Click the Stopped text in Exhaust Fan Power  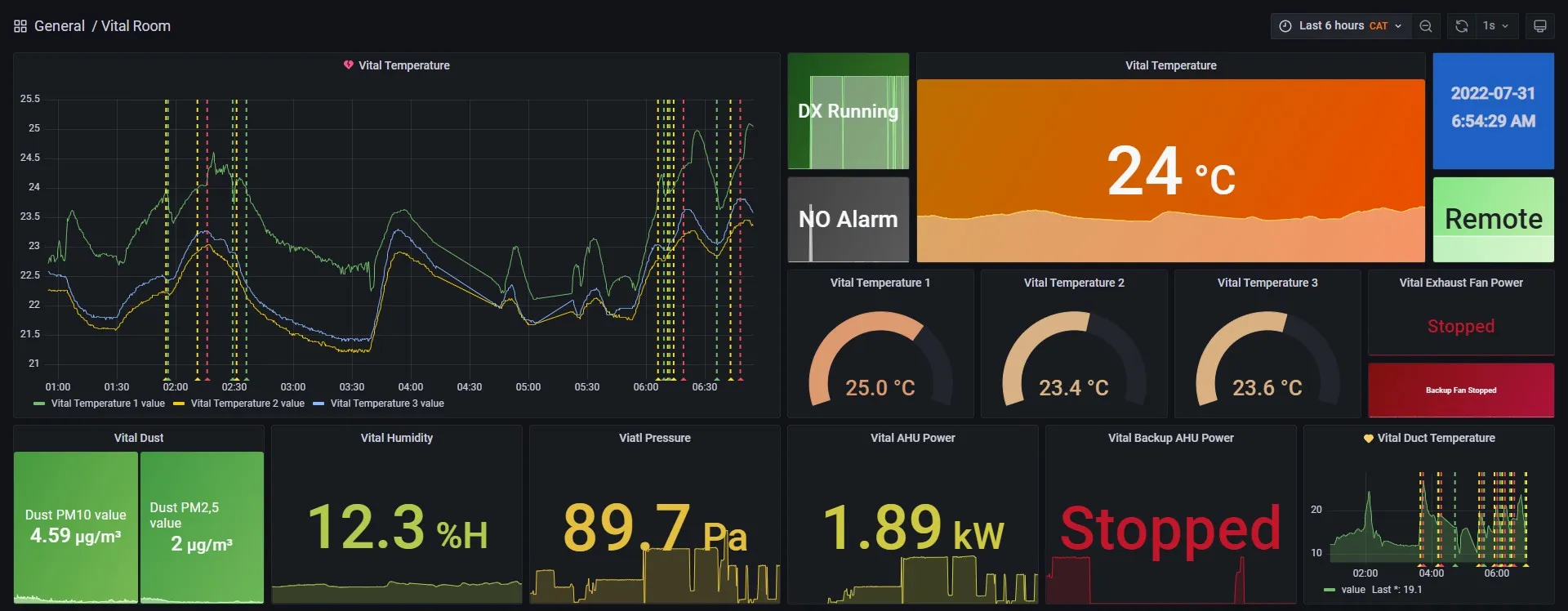pos(1461,326)
